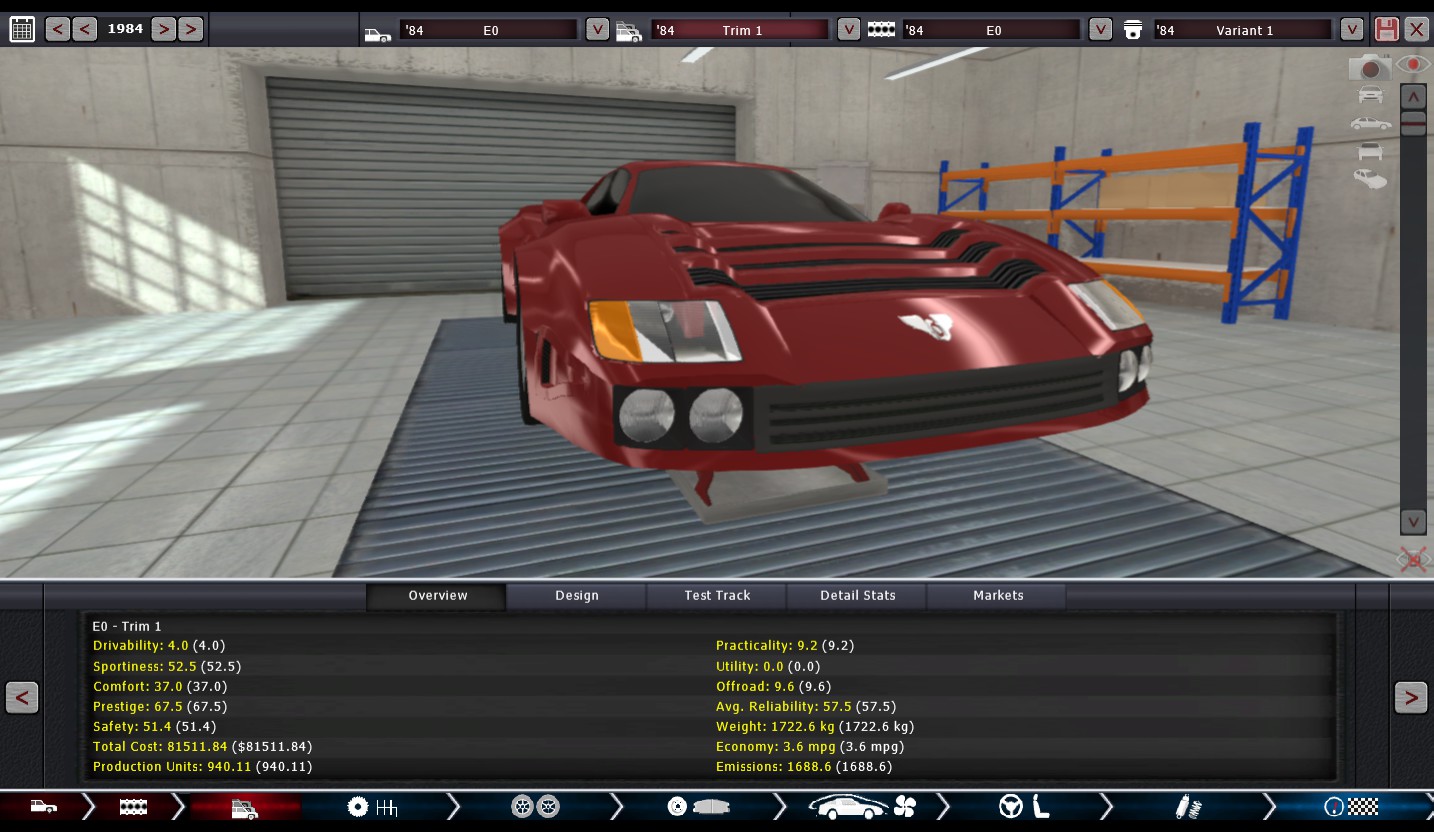Viewport: 1434px width, 832px height.
Task: Expand the Variant 1 dropdown arrow
Action: click(1352, 29)
